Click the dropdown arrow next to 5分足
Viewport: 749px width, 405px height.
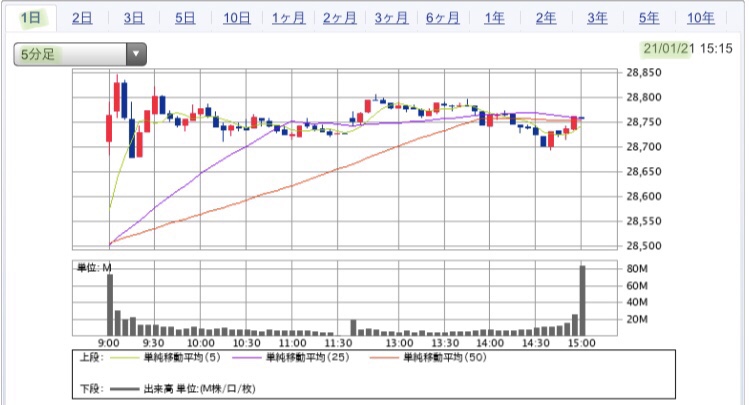136,54
